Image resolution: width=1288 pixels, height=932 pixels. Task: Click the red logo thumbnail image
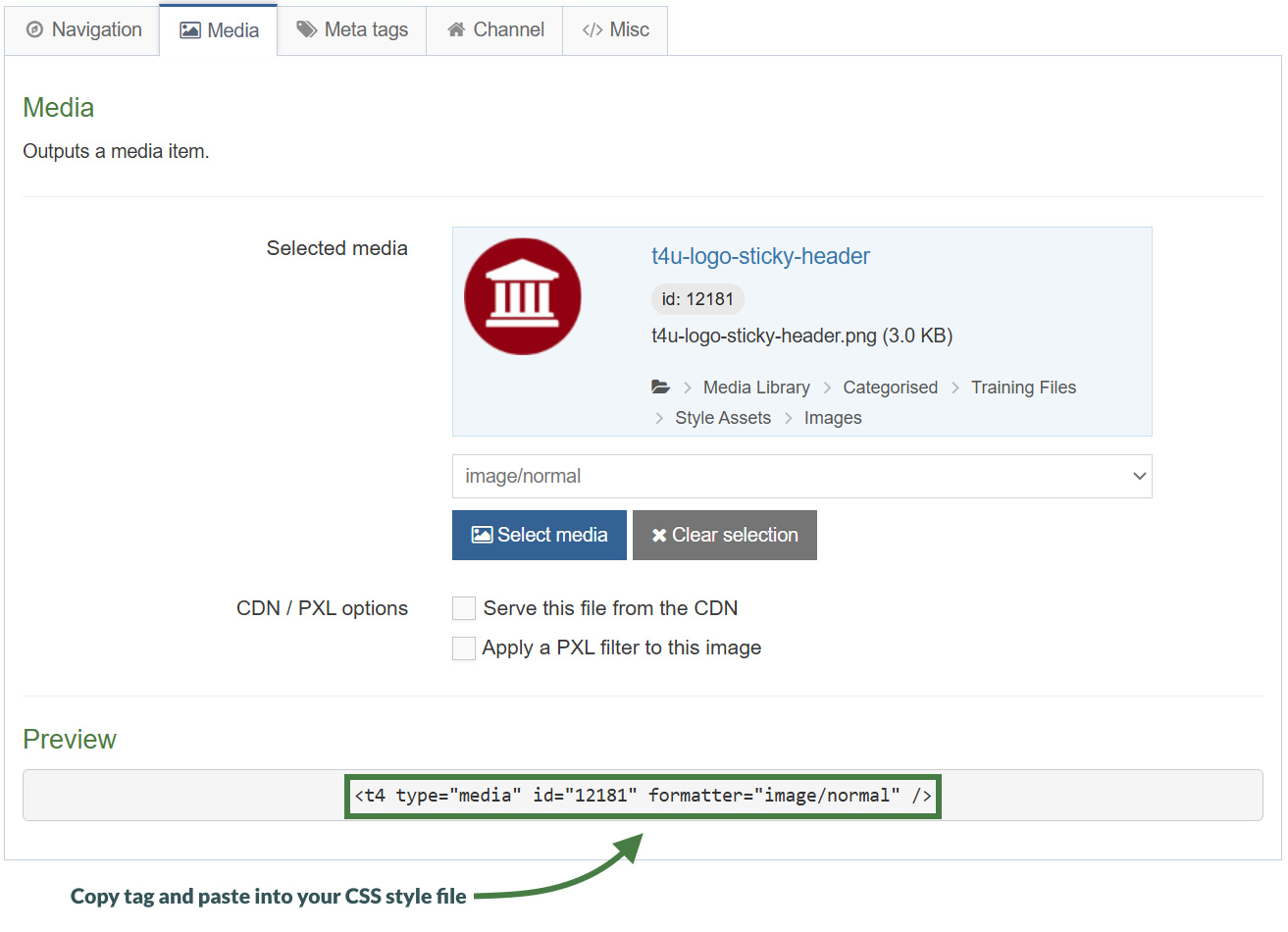[x=523, y=296]
